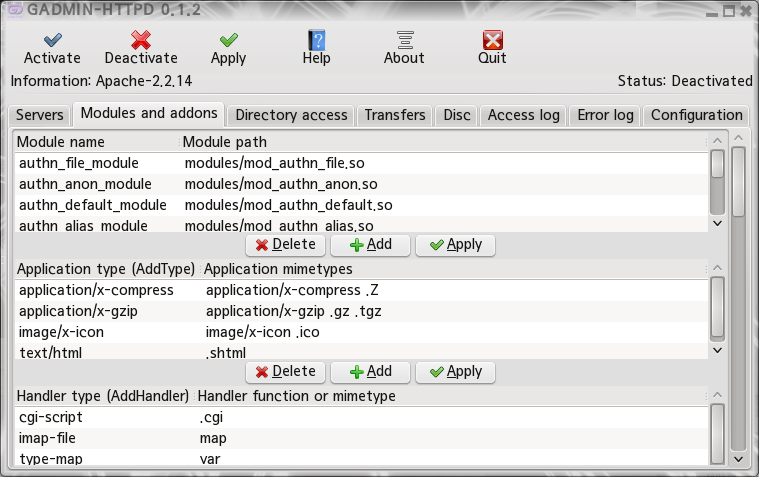Delete the selected application type
Screen dimensions: 759x477
[286, 372]
